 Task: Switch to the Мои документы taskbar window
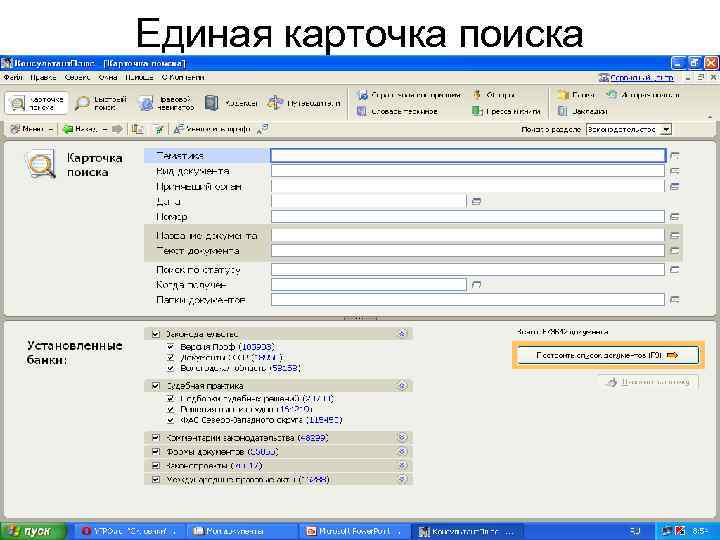[242, 531]
